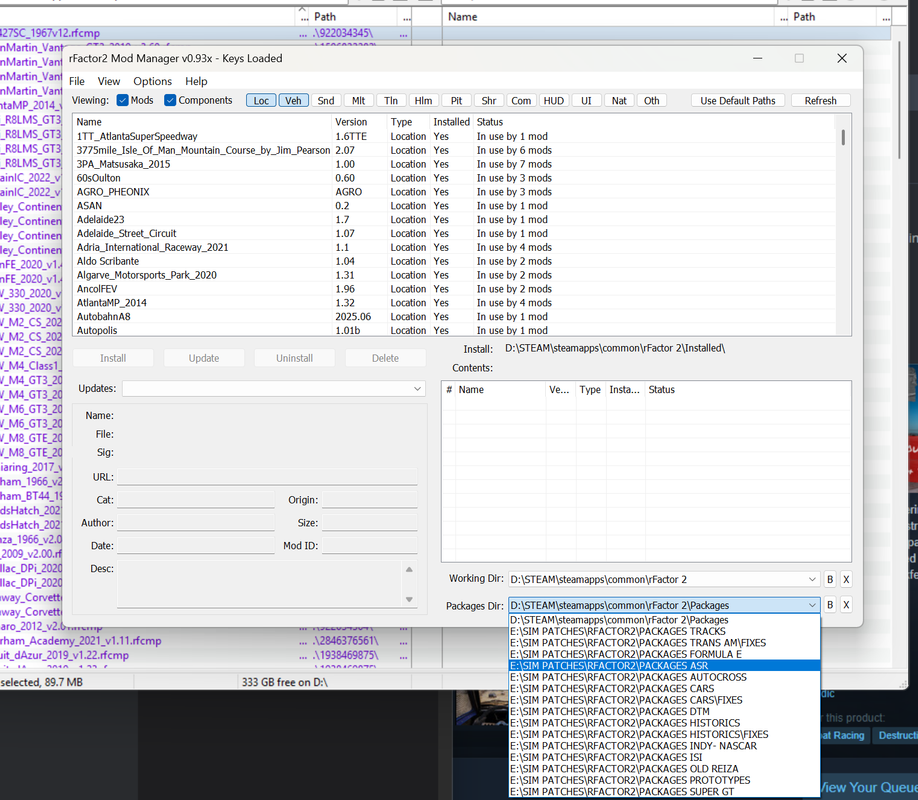Select PACKAGES TRACKS directory option
This screenshot has height=800, width=918.
pyautogui.click(x=664, y=631)
